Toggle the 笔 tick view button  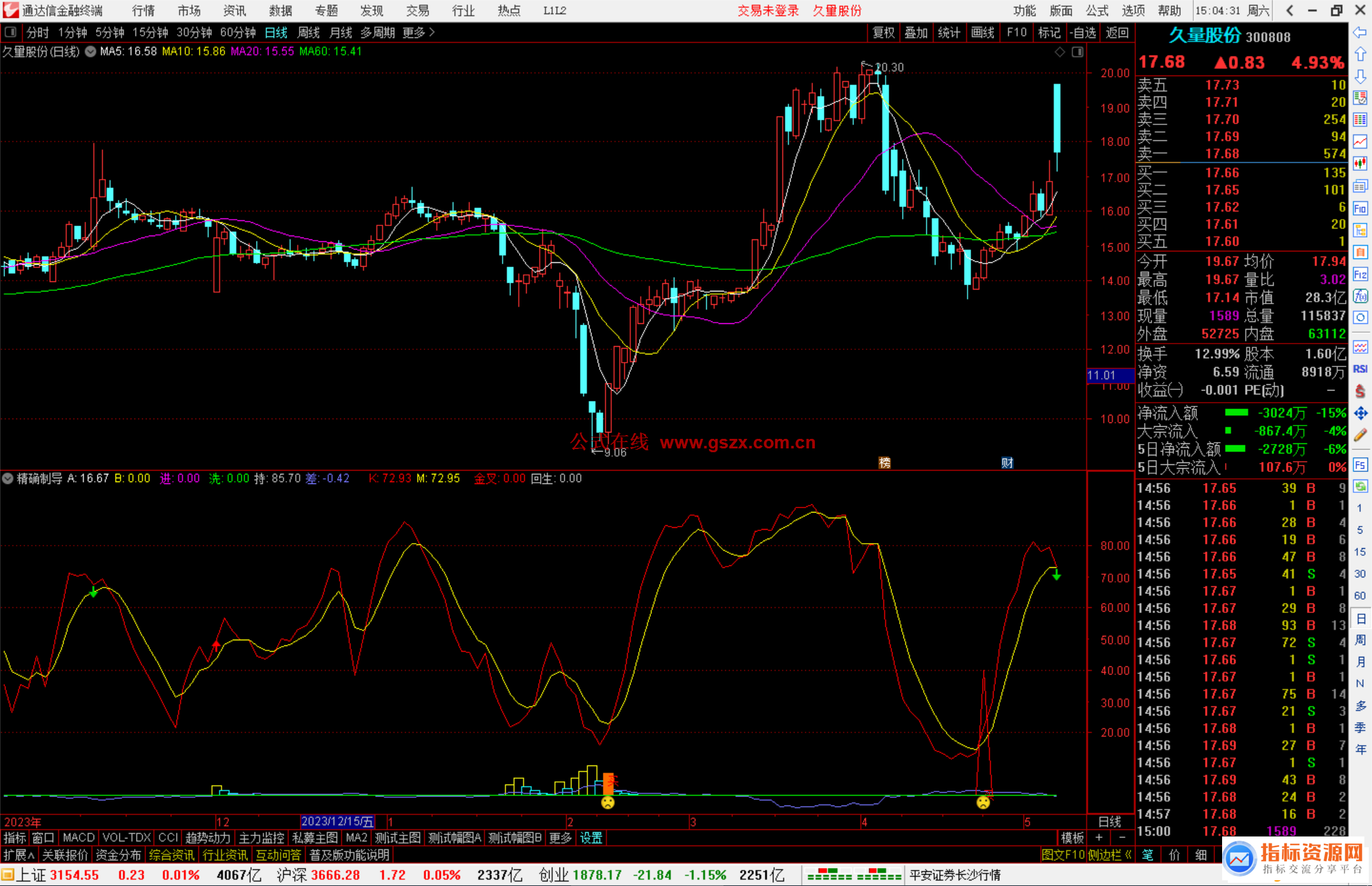pos(1147,855)
